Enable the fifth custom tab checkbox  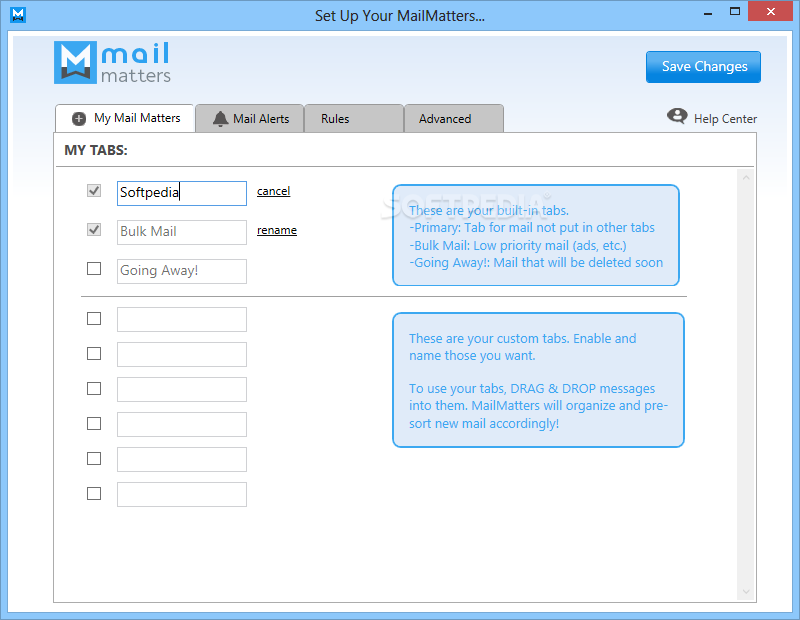click(94, 458)
